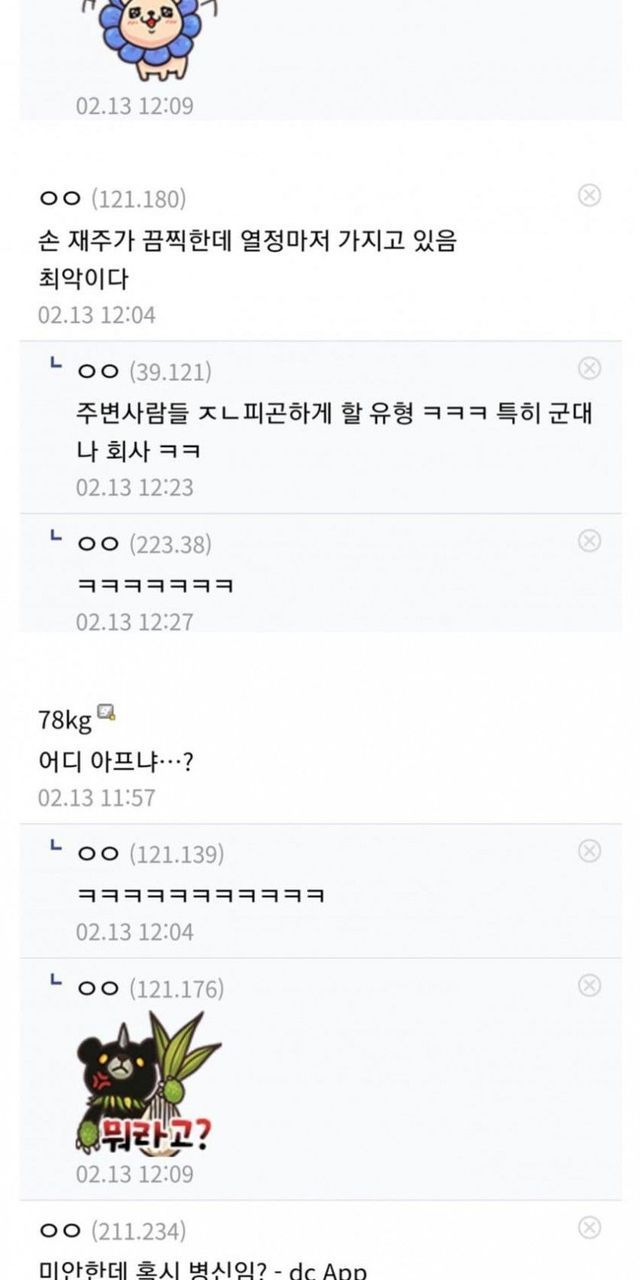Click the ㅇㅇ (121.176) author name
Screen dimensions: 640x1280
tap(150, 989)
